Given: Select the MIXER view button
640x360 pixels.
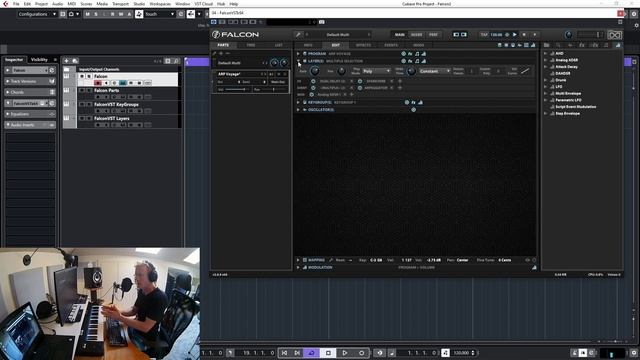Looking at the screenshot, I should tap(417, 35).
